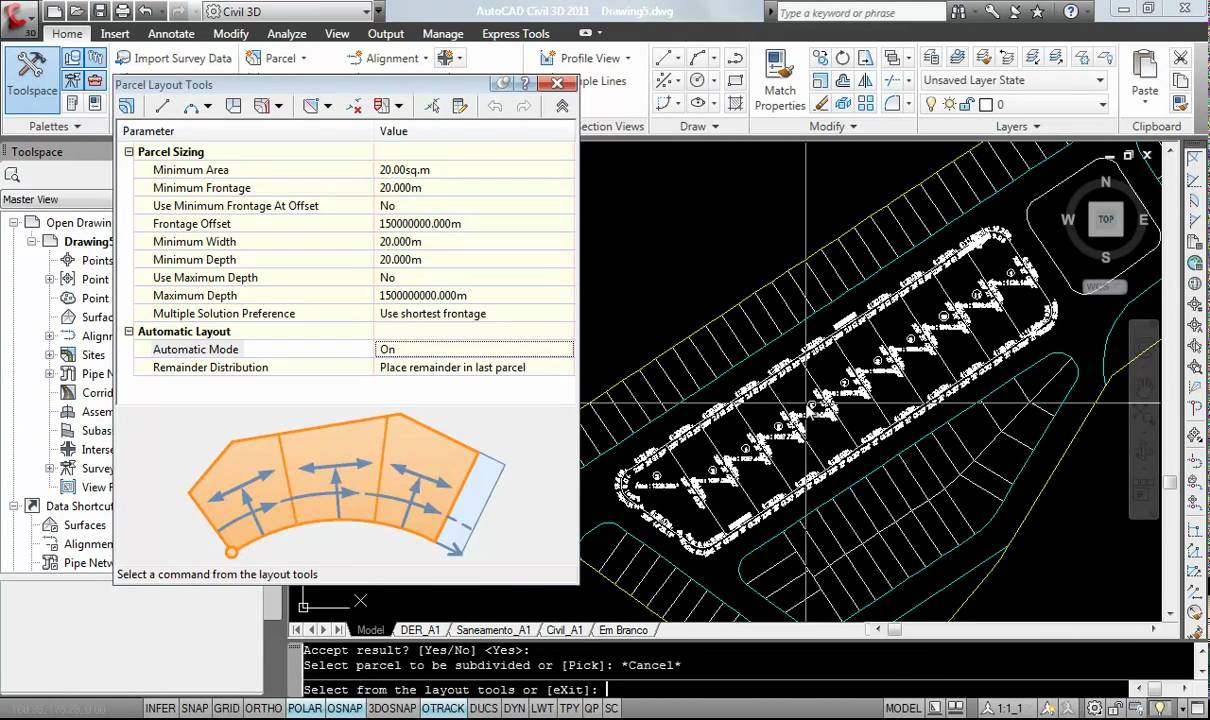The image size is (1210, 720).
Task: Toggle SNAP mode in the status bar
Action: [195, 708]
